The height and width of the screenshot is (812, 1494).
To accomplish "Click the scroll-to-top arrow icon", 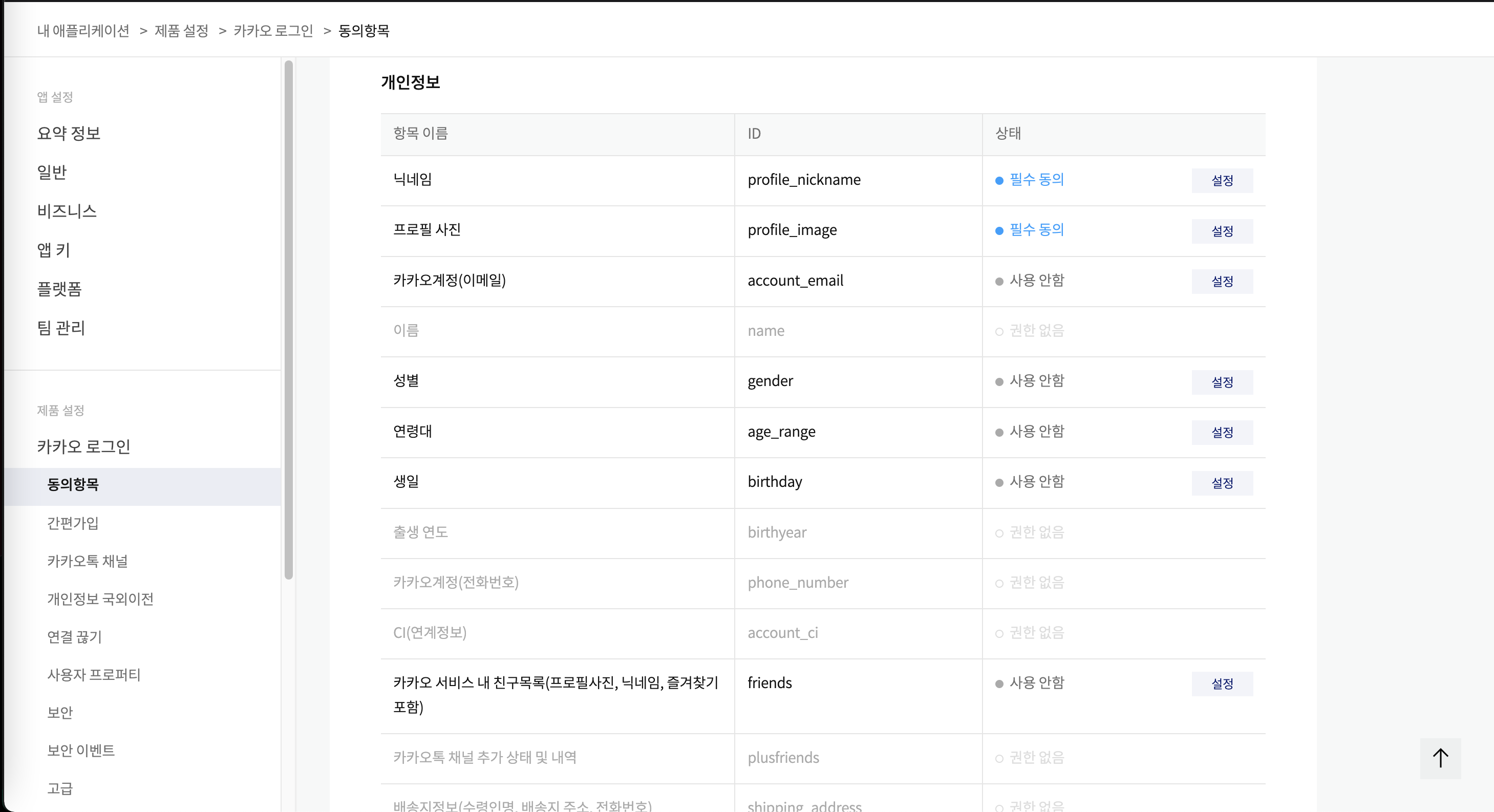I will [1440, 758].
